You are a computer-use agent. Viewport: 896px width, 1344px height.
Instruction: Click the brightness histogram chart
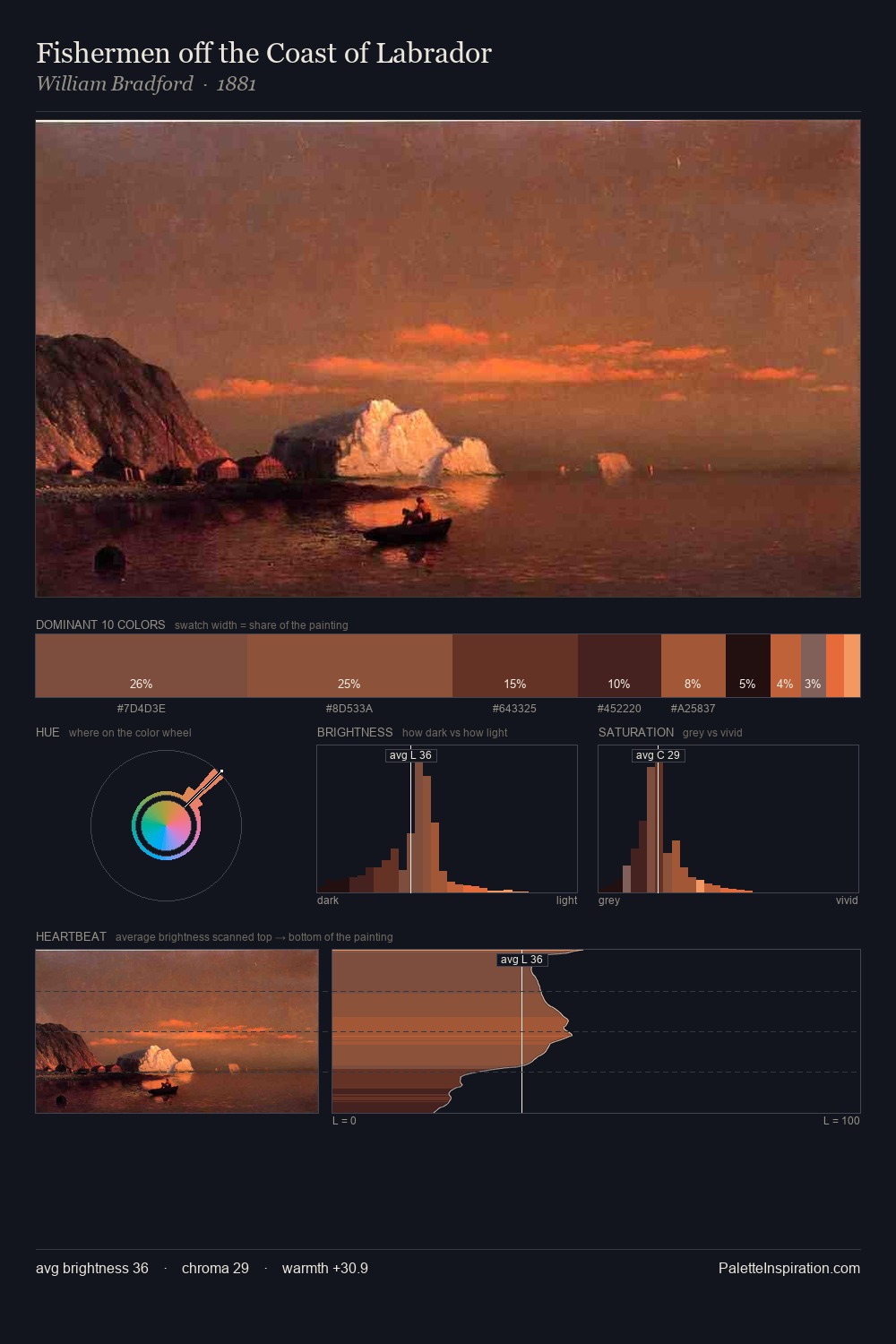447,819
